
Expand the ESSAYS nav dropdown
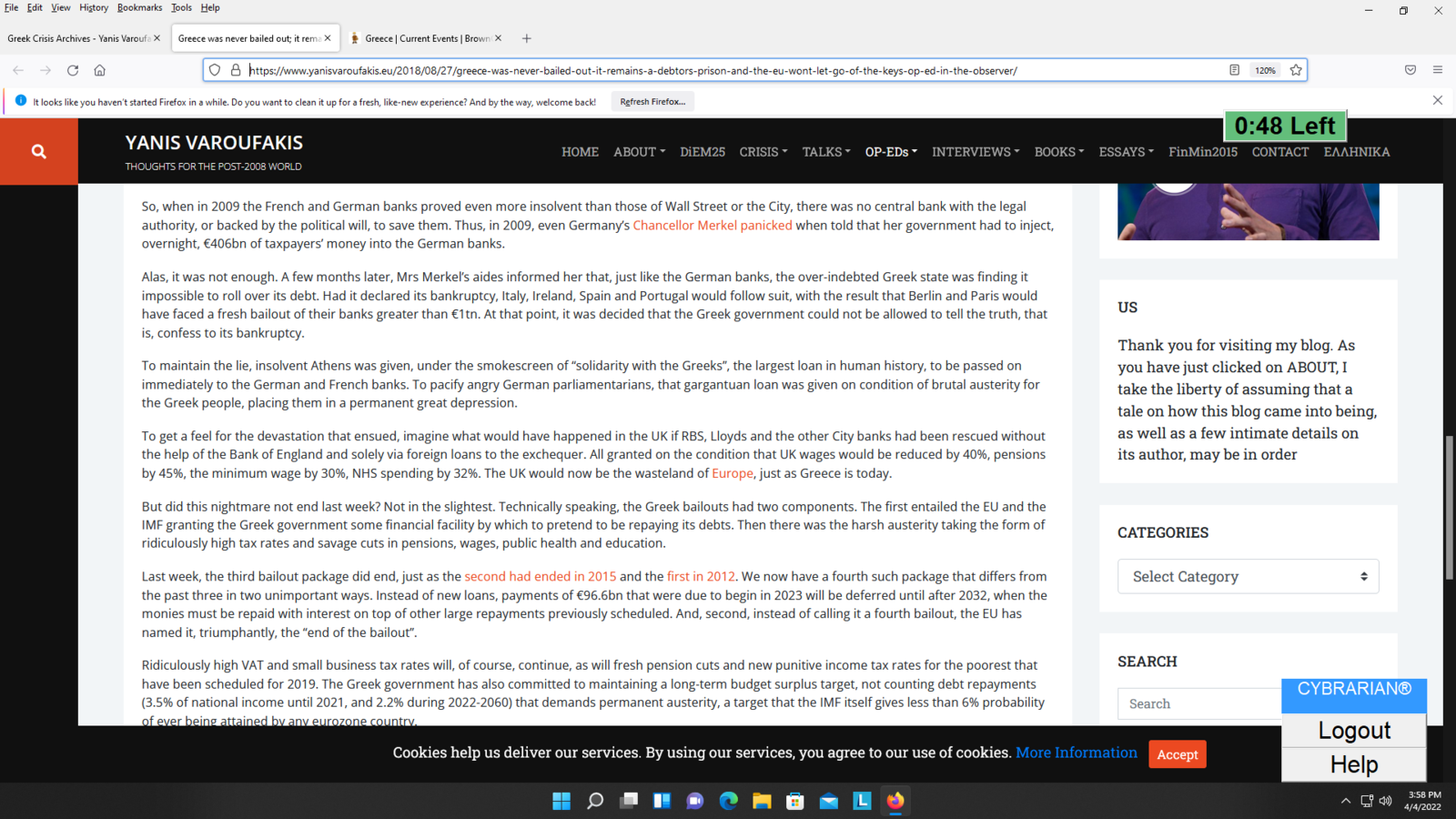(x=1126, y=152)
